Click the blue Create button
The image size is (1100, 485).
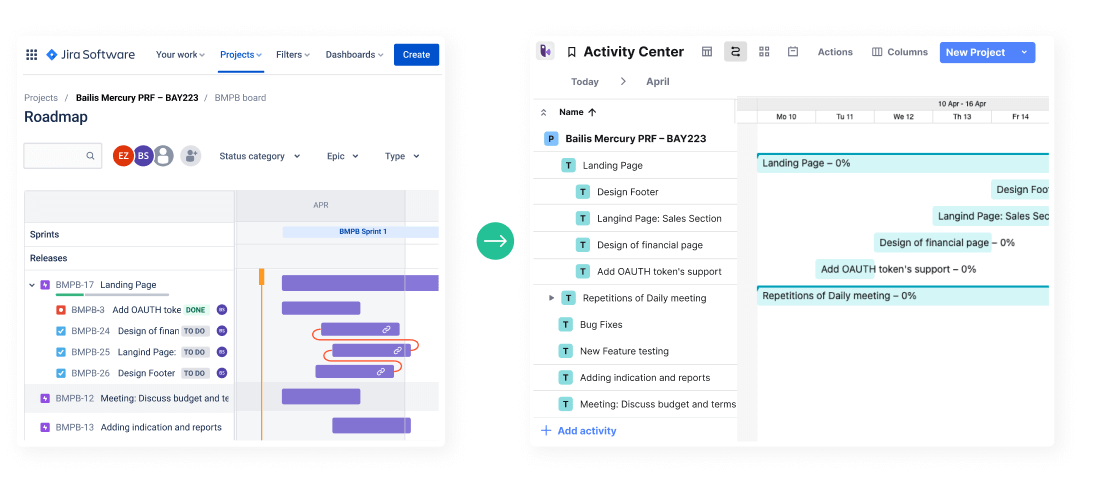point(416,55)
